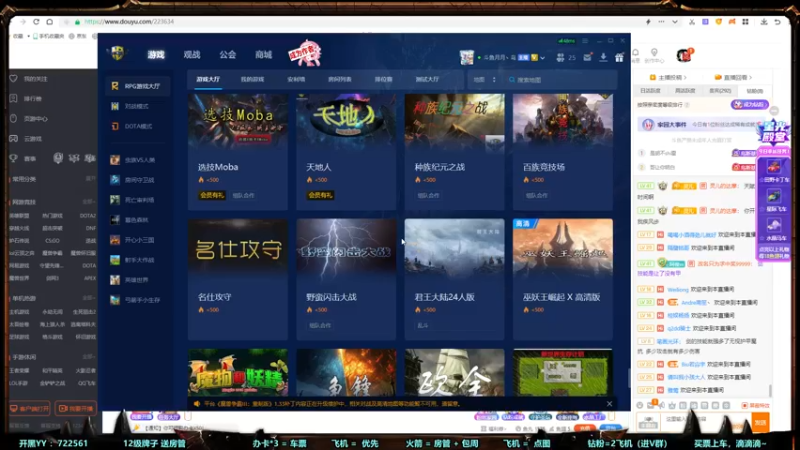The image size is (800, 450).
Task: Open the 巫妖王崛起 X 高清版 card
Action: pos(563,279)
